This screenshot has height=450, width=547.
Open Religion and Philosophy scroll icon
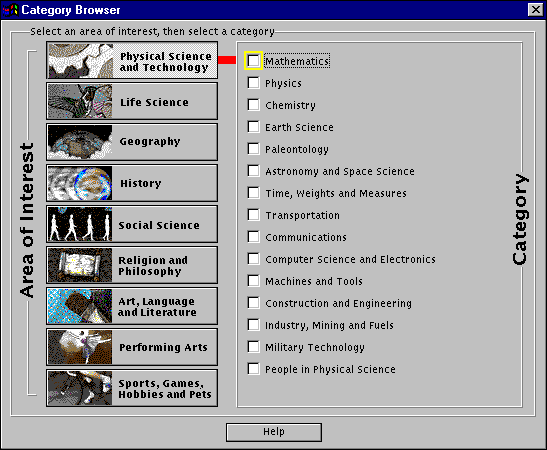click(x=80, y=265)
